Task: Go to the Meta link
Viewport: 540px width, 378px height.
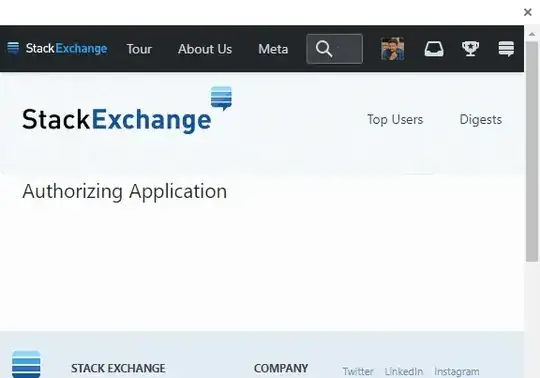Action: (273, 49)
